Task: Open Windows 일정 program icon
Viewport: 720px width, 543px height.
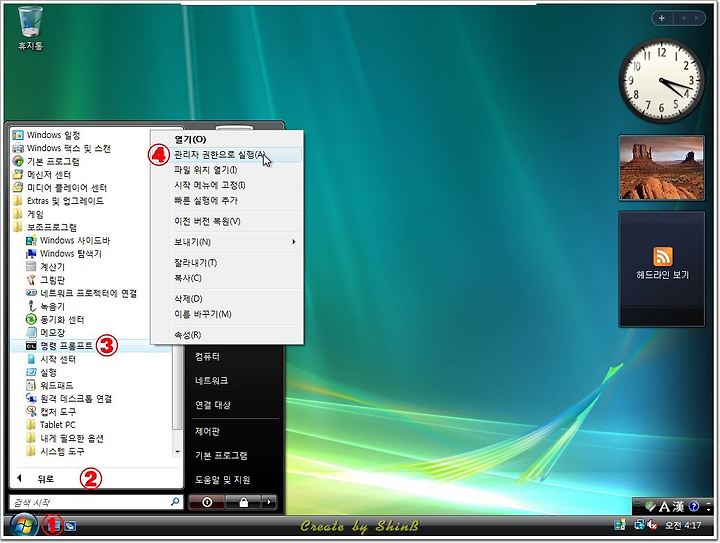Action: pyautogui.click(x=17, y=135)
